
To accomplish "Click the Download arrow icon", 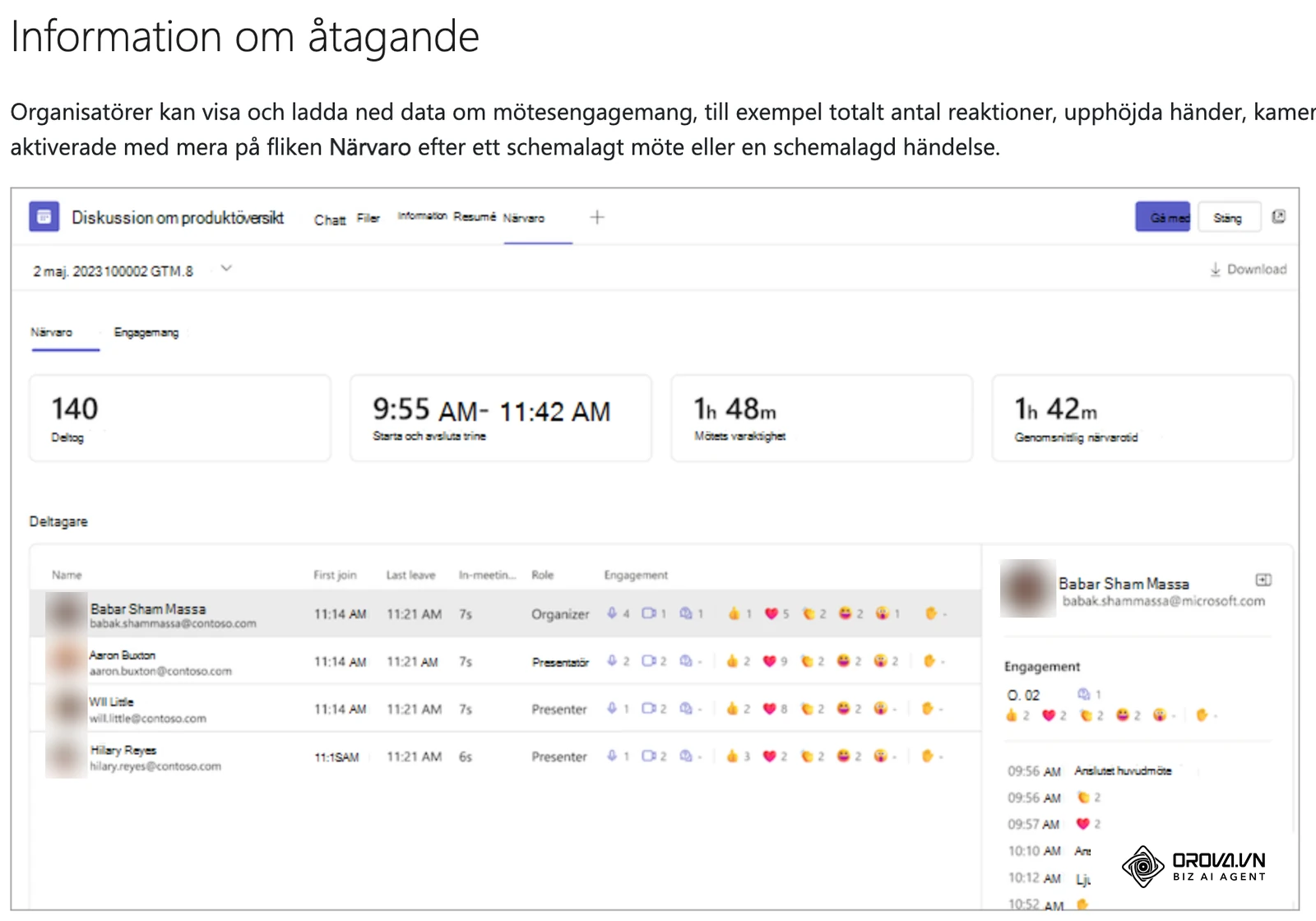I will [x=1215, y=270].
